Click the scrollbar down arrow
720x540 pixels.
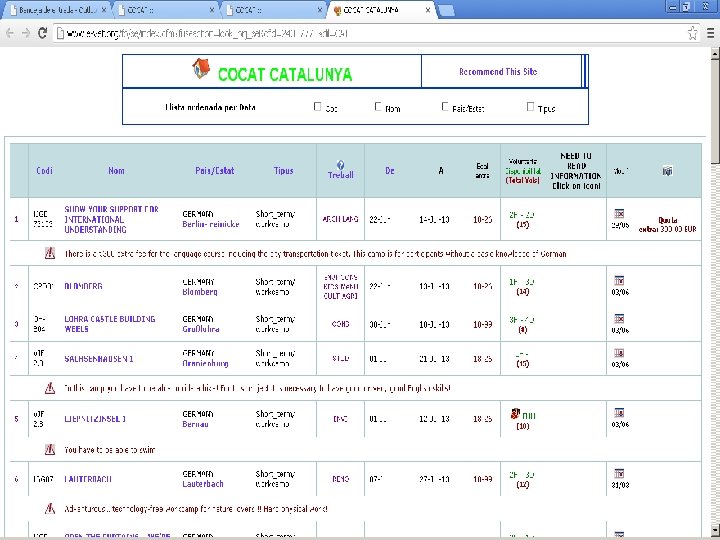click(714, 529)
